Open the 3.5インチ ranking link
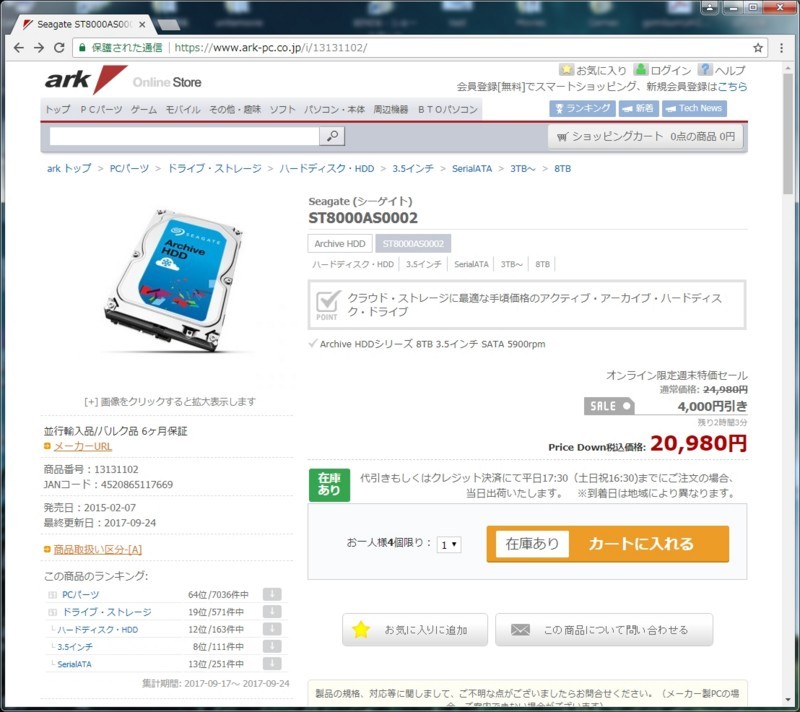 75,647
